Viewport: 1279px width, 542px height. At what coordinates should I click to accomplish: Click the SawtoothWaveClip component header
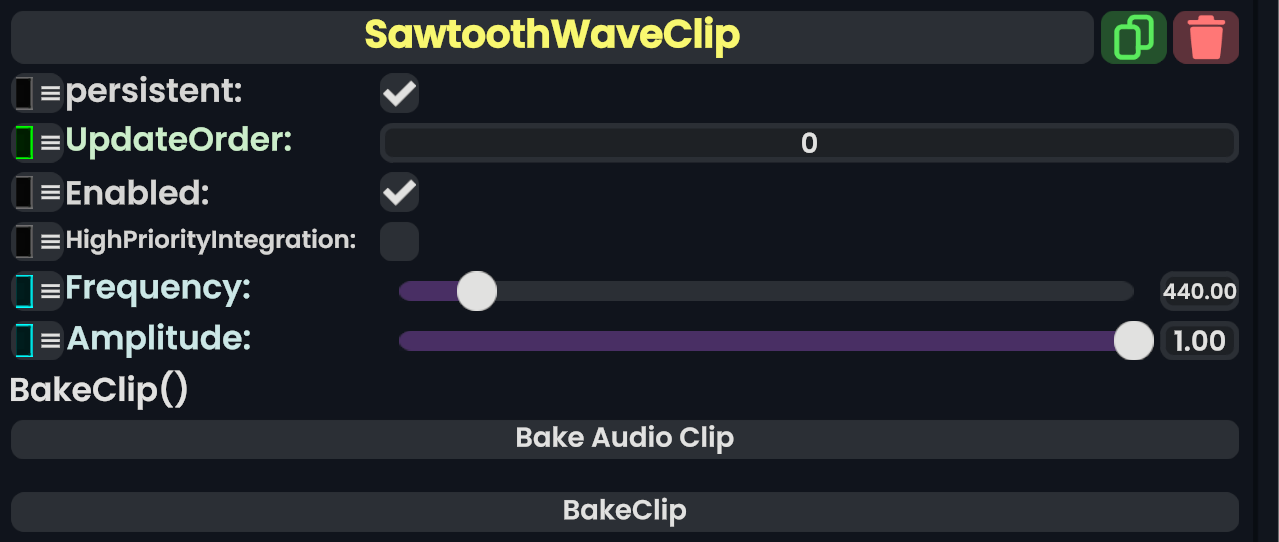[551, 37]
